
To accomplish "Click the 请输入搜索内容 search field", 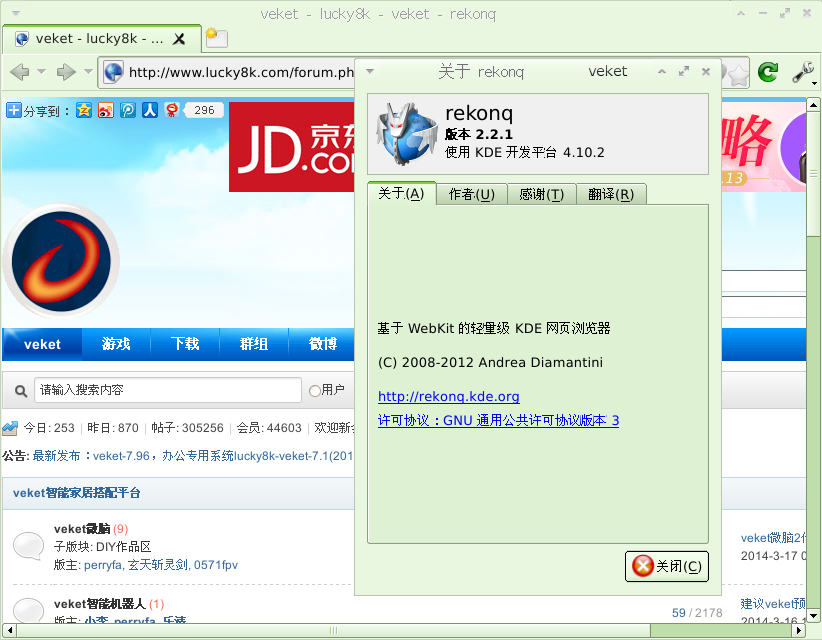I will click(x=168, y=390).
